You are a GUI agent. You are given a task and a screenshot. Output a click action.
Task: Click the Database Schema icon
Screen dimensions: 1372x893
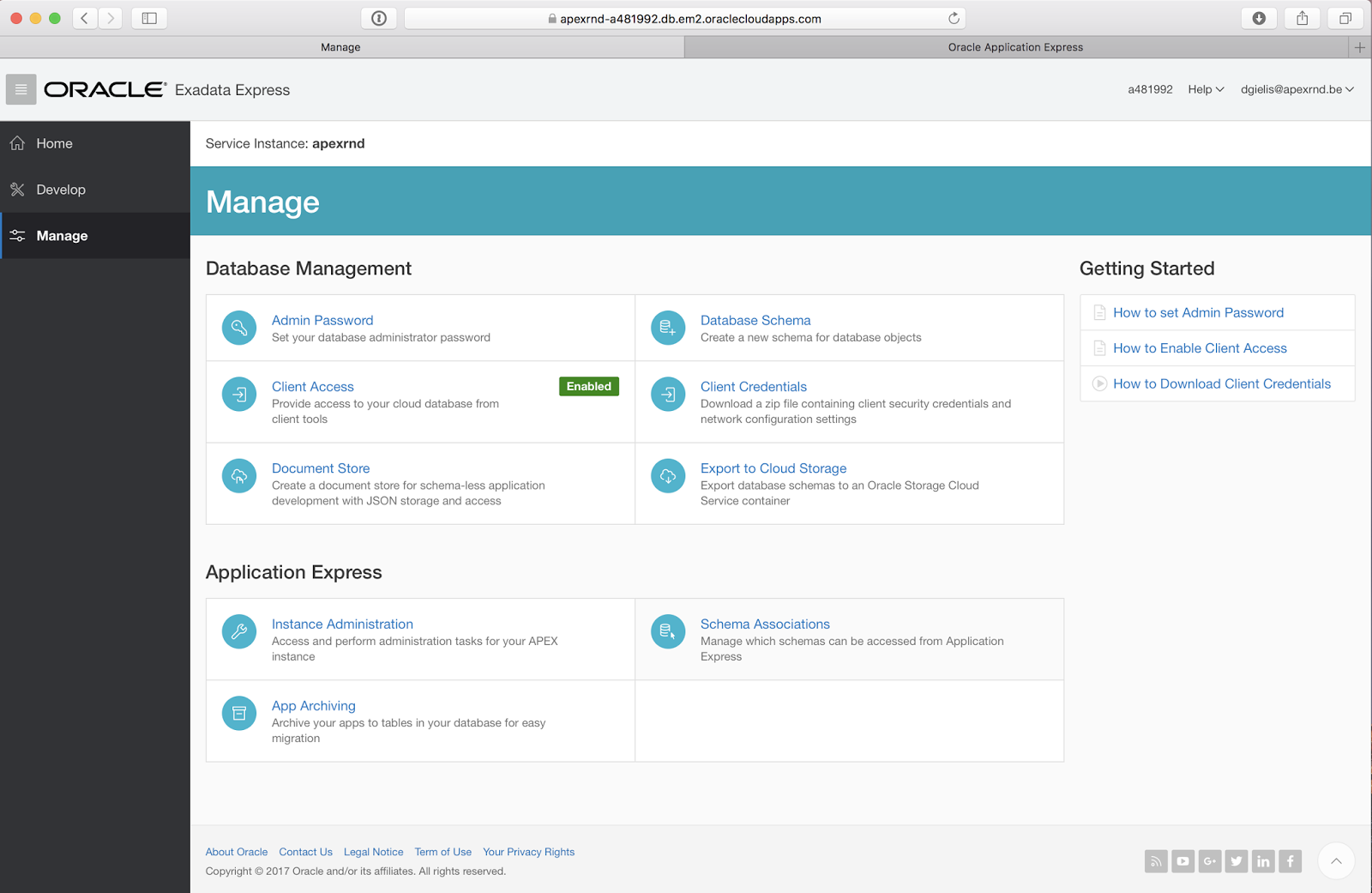[667, 328]
